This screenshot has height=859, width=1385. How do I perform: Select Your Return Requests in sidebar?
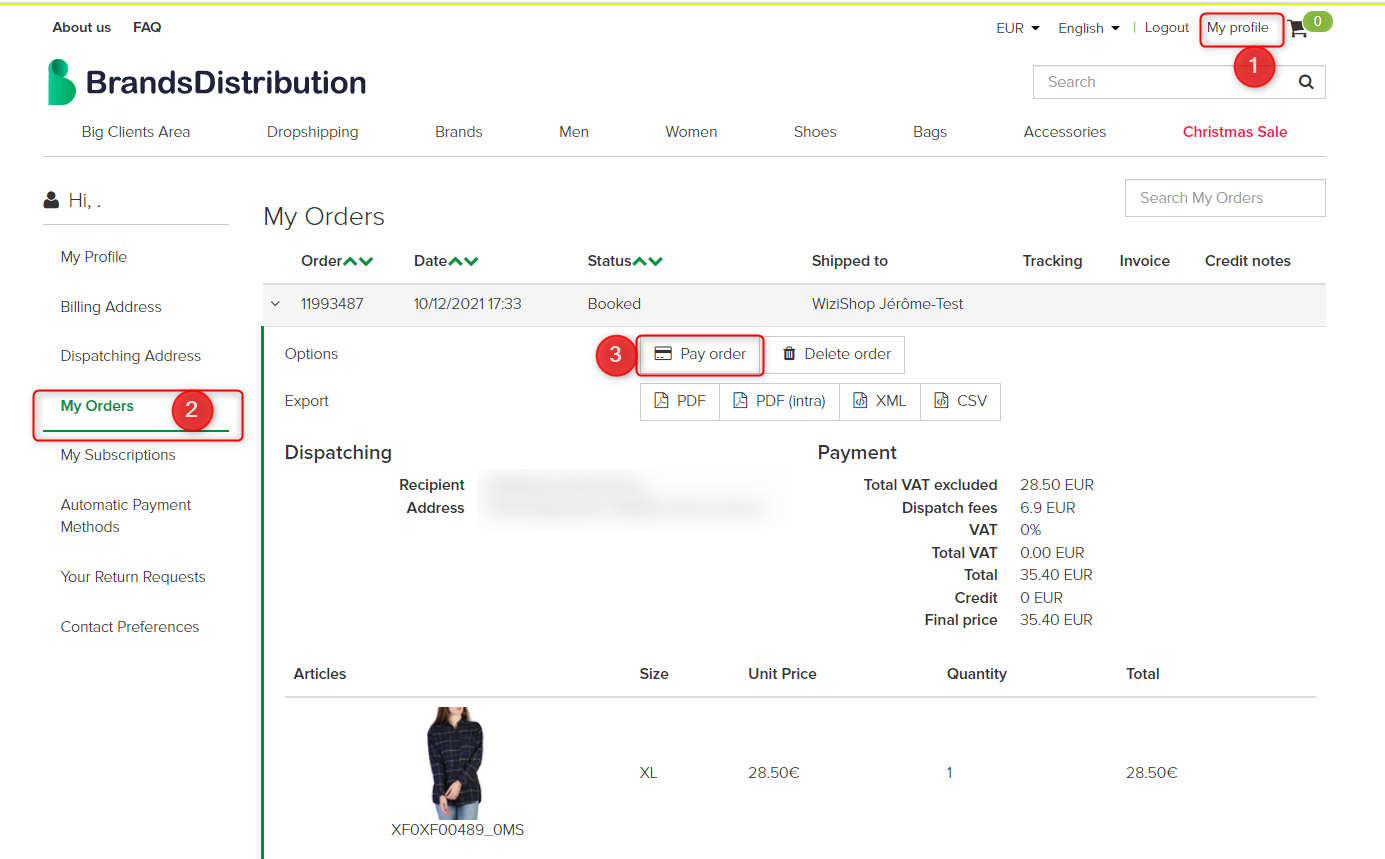pyautogui.click(x=133, y=577)
